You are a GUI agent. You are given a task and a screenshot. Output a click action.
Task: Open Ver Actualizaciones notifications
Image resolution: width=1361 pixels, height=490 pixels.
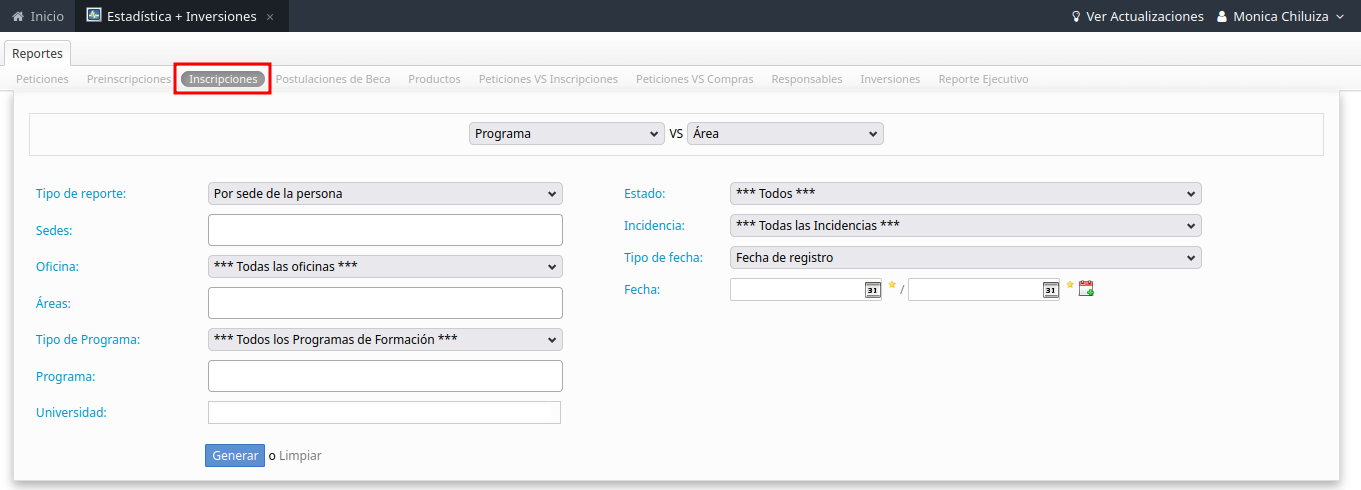[1137, 17]
